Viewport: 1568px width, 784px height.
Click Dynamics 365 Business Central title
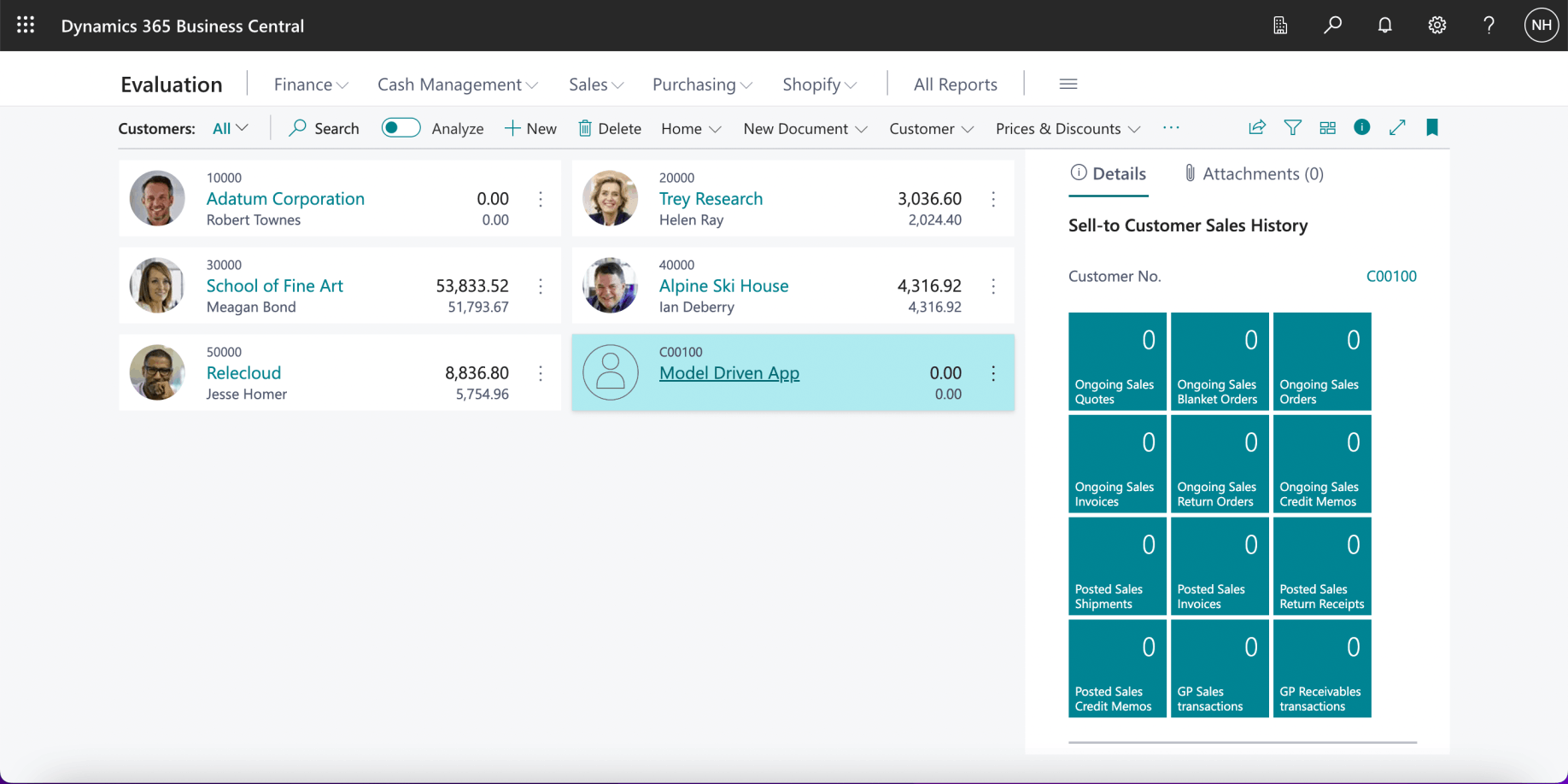[183, 26]
